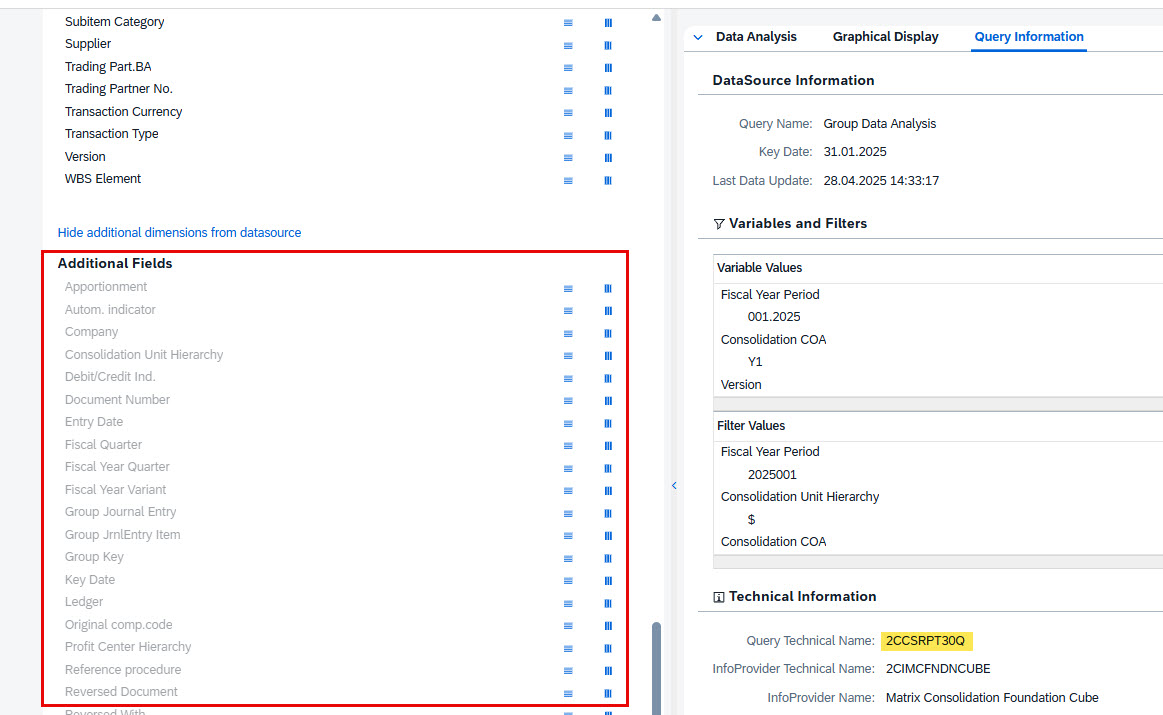Image resolution: width=1163 pixels, height=715 pixels.
Task: Add Trading Partner No. to columns
Action: (x=608, y=90)
